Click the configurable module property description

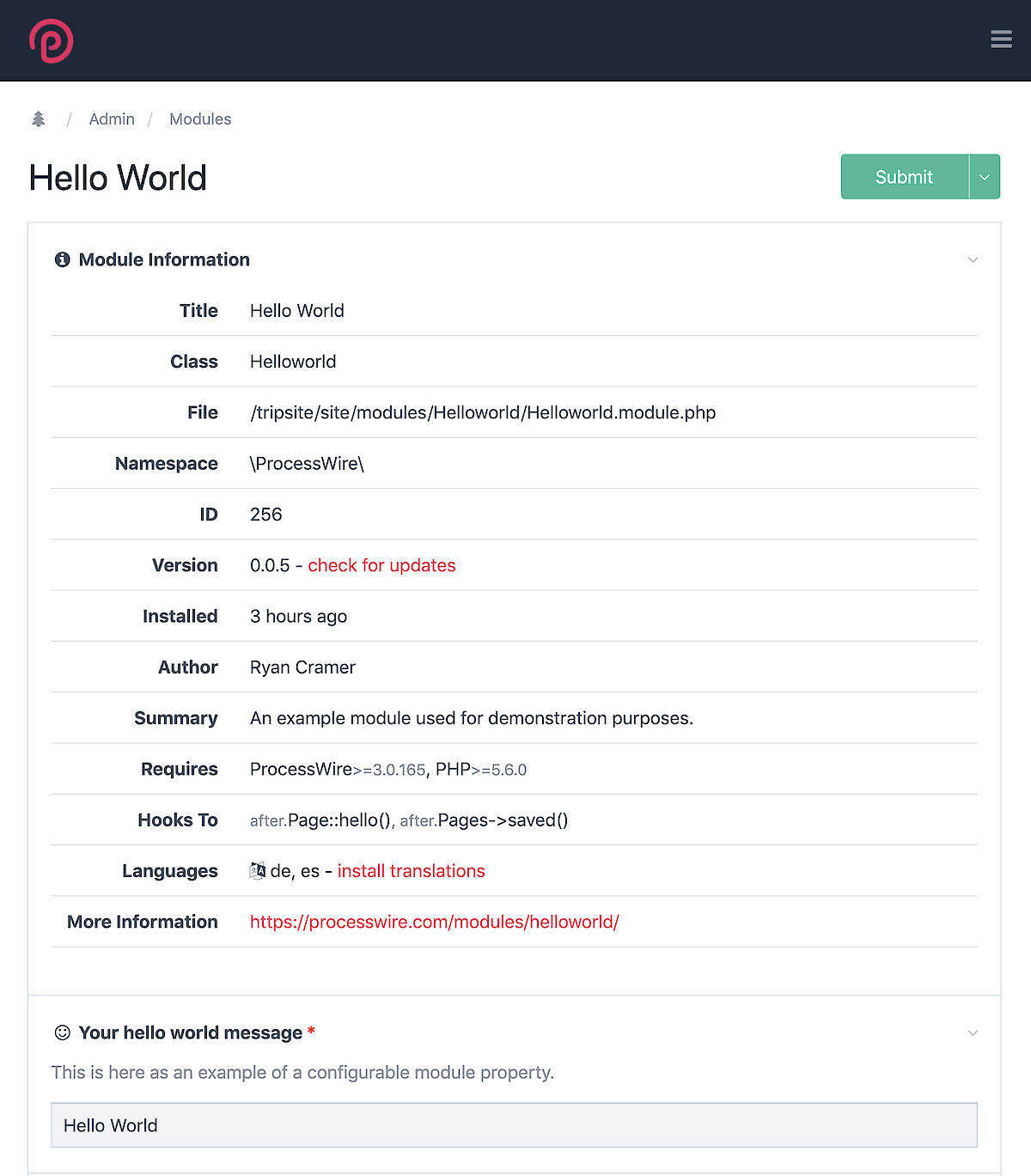pos(302,1073)
